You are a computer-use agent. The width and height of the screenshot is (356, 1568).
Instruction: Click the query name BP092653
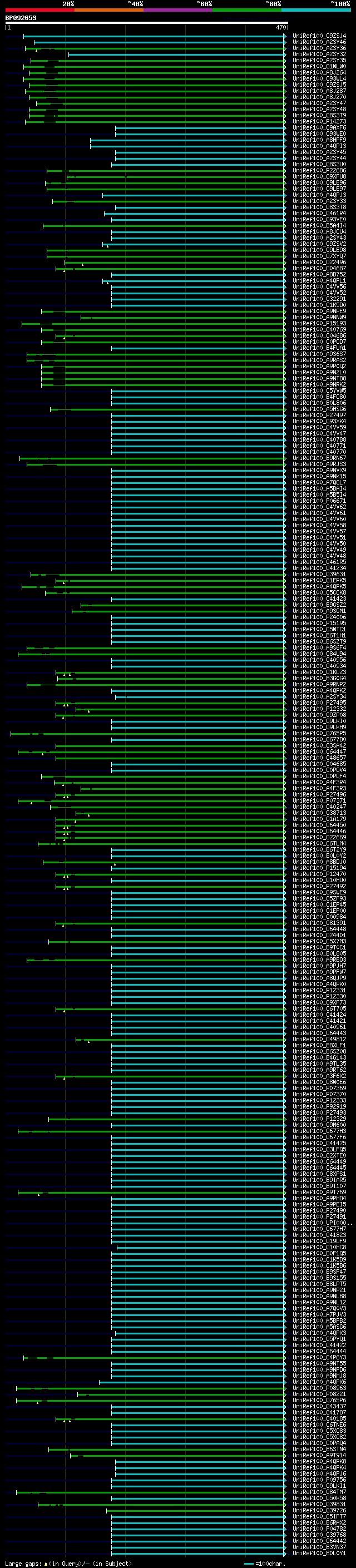pyautogui.click(x=21, y=18)
